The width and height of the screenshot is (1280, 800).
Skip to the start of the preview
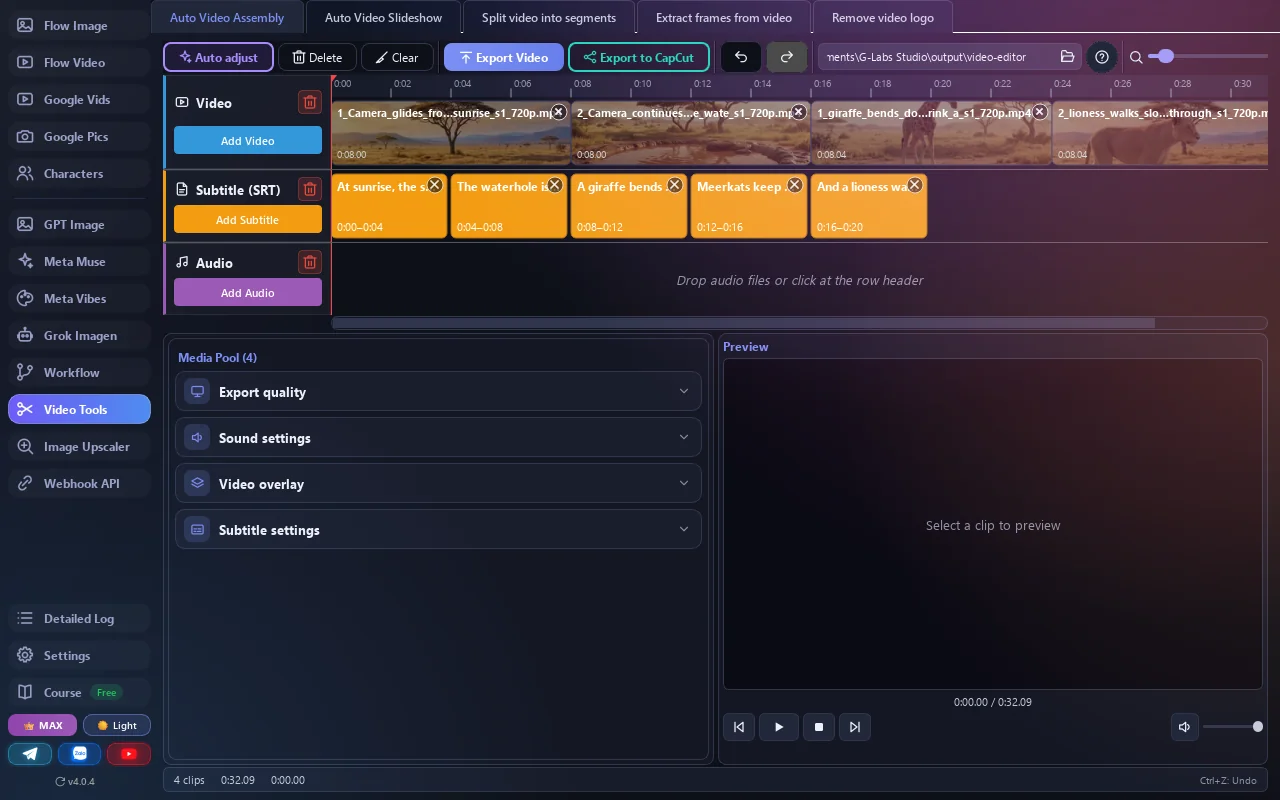tap(739, 727)
